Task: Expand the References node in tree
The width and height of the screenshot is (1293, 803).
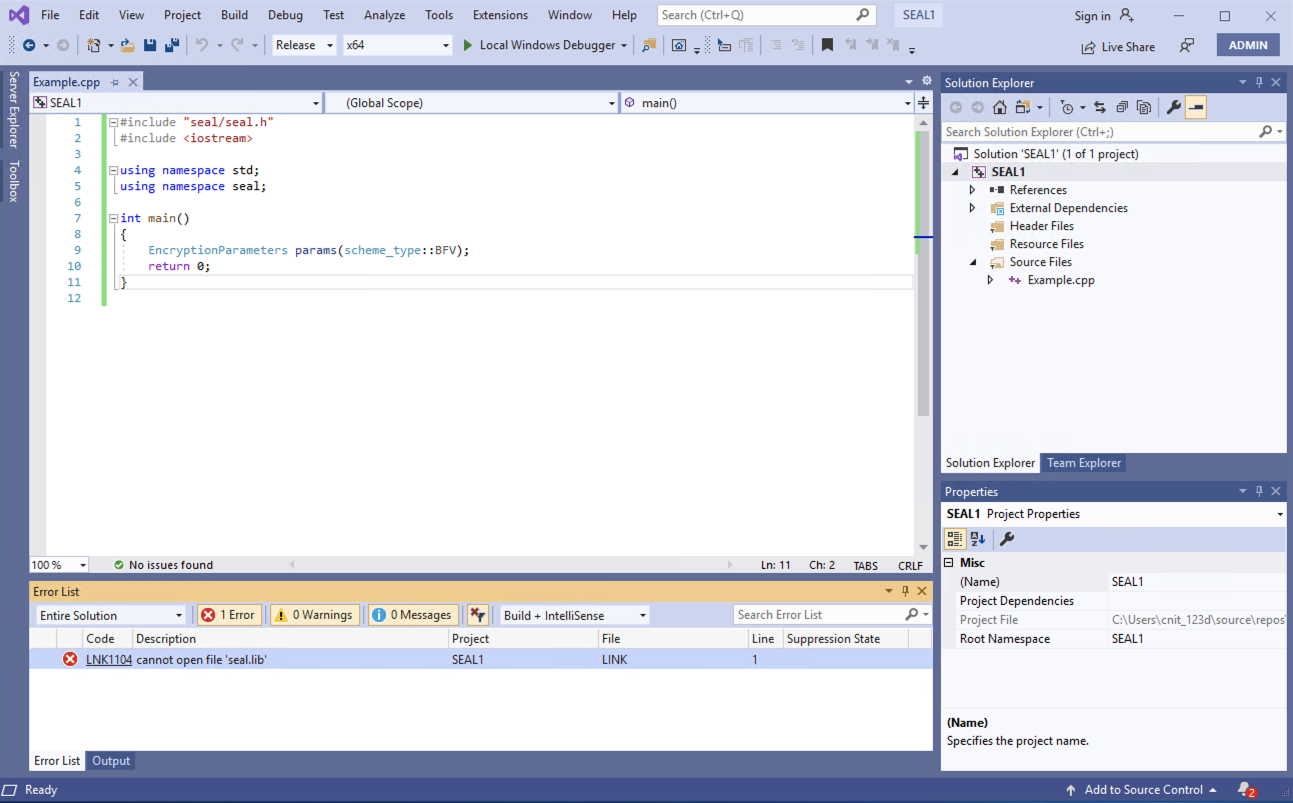Action: click(972, 190)
